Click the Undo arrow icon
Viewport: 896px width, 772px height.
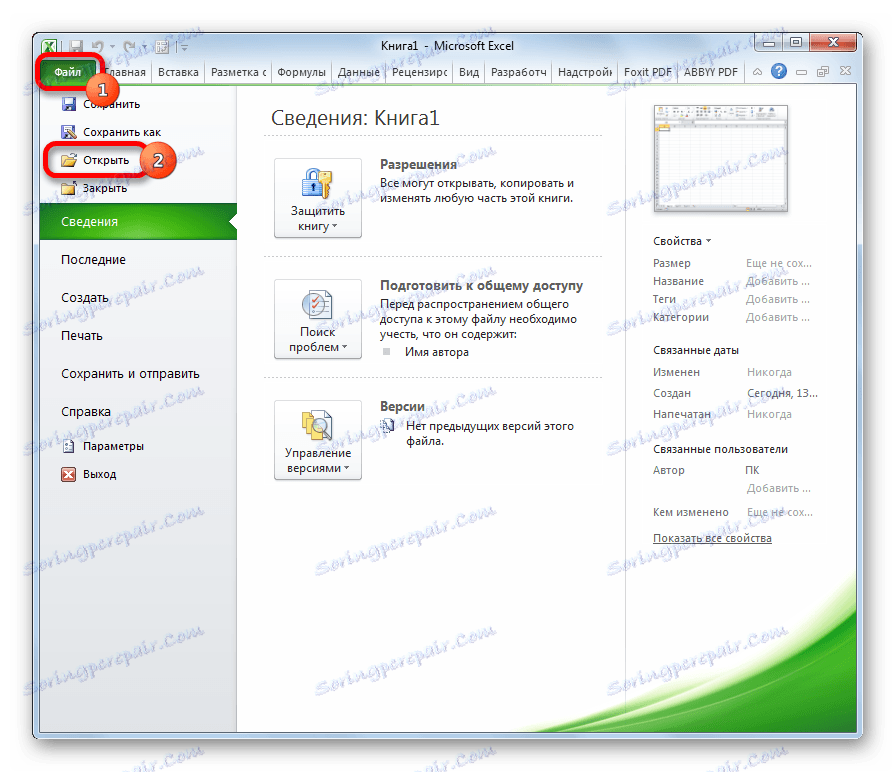[x=95, y=46]
